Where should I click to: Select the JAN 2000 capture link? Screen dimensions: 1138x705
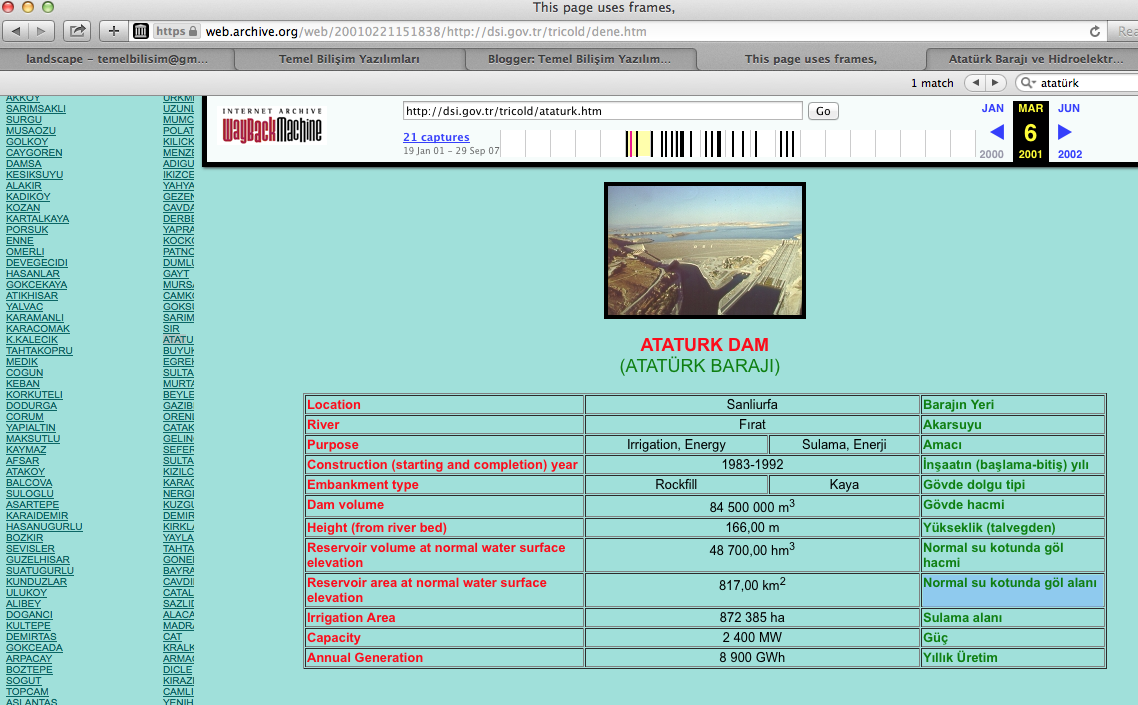(x=992, y=108)
